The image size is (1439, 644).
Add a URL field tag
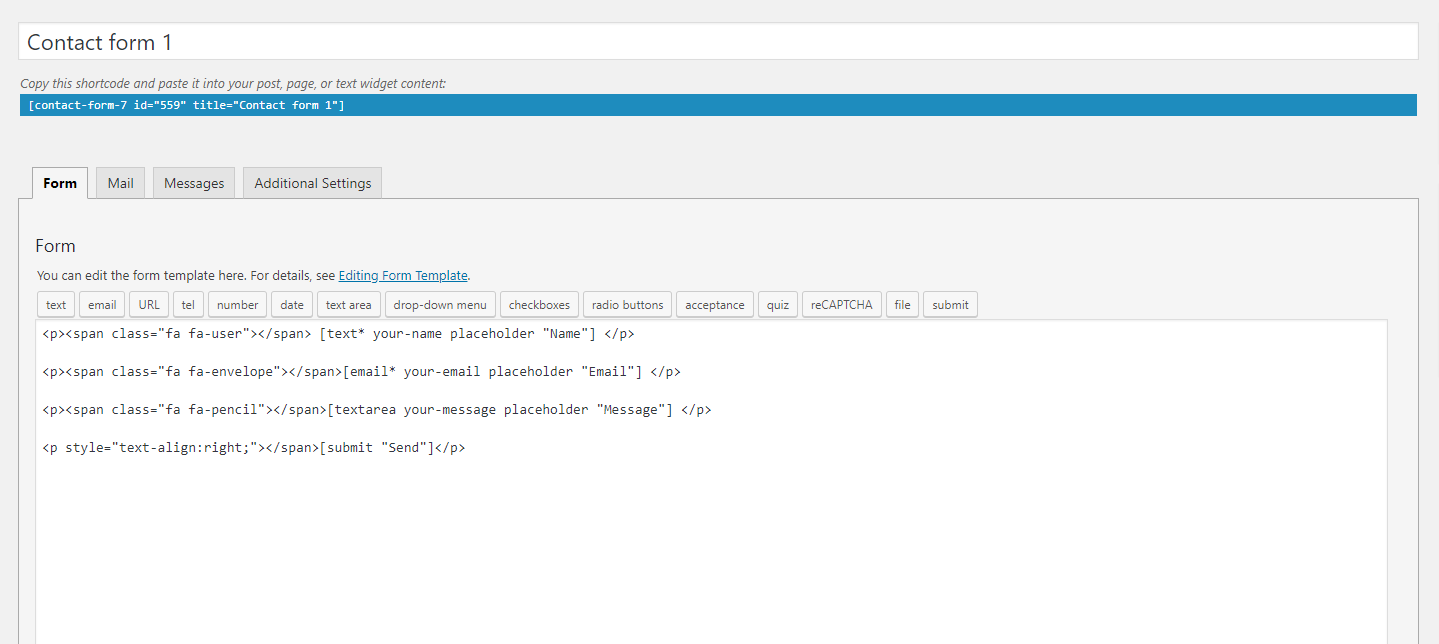[x=149, y=305]
